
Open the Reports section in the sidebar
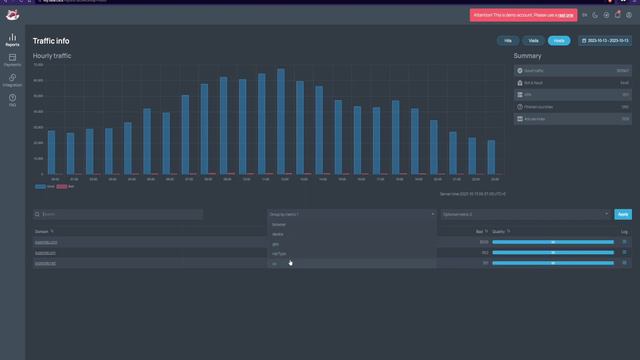click(12, 40)
